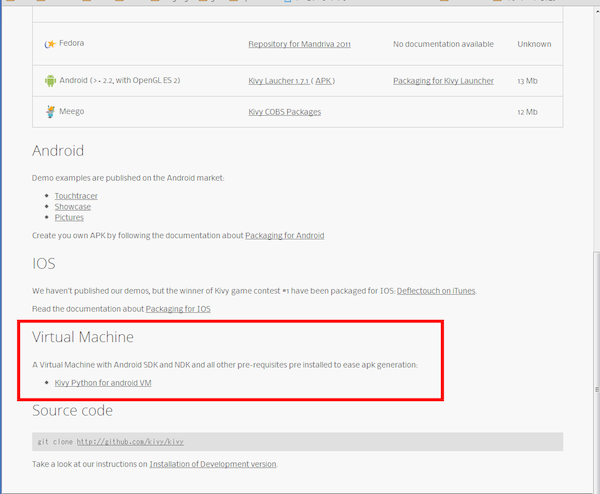Open Kivy COBS Packages link
This screenshot has height=494, width=600.
pyautogui.click(x=285, y=112)
